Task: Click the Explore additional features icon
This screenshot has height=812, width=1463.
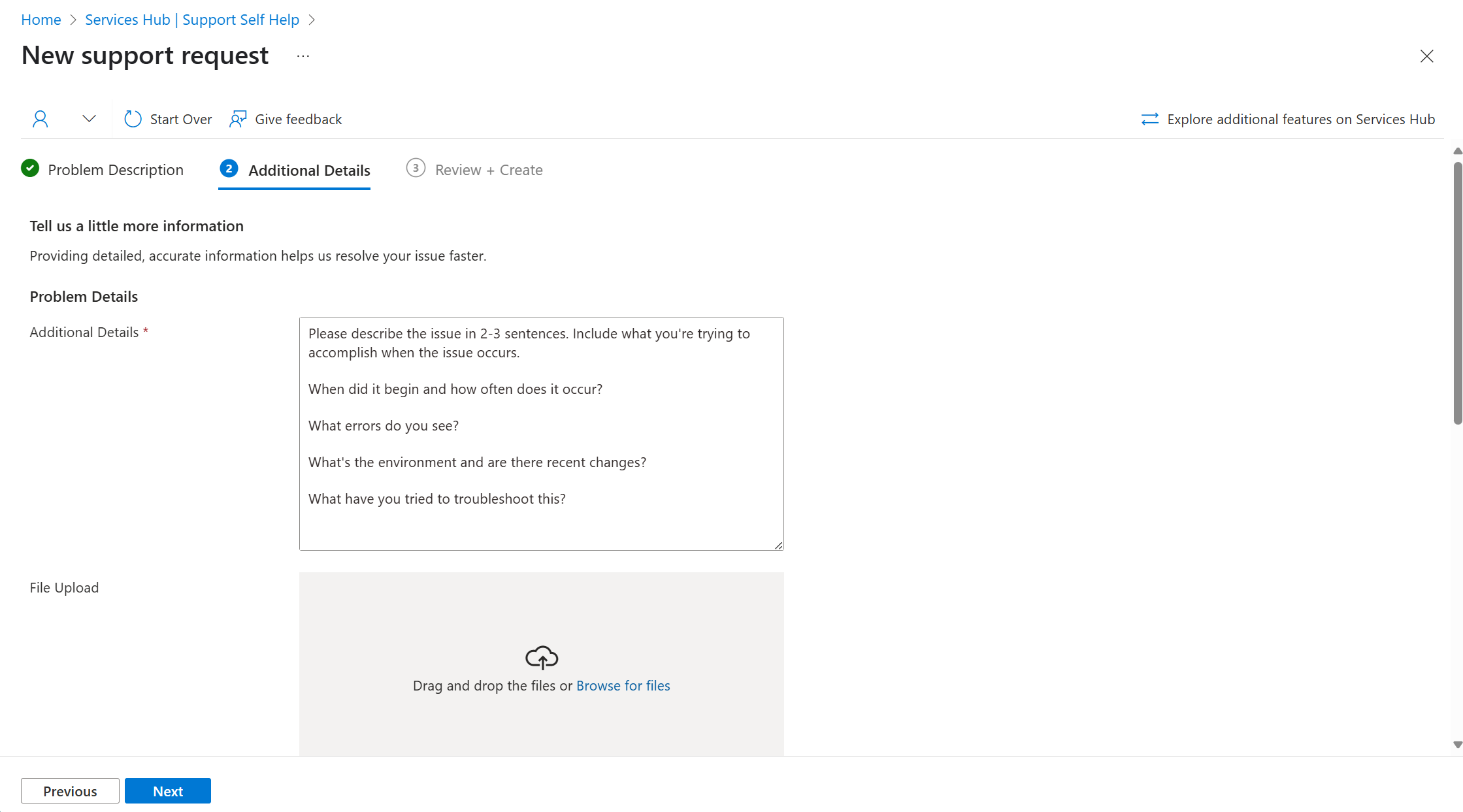Action: pos(1150,119)
